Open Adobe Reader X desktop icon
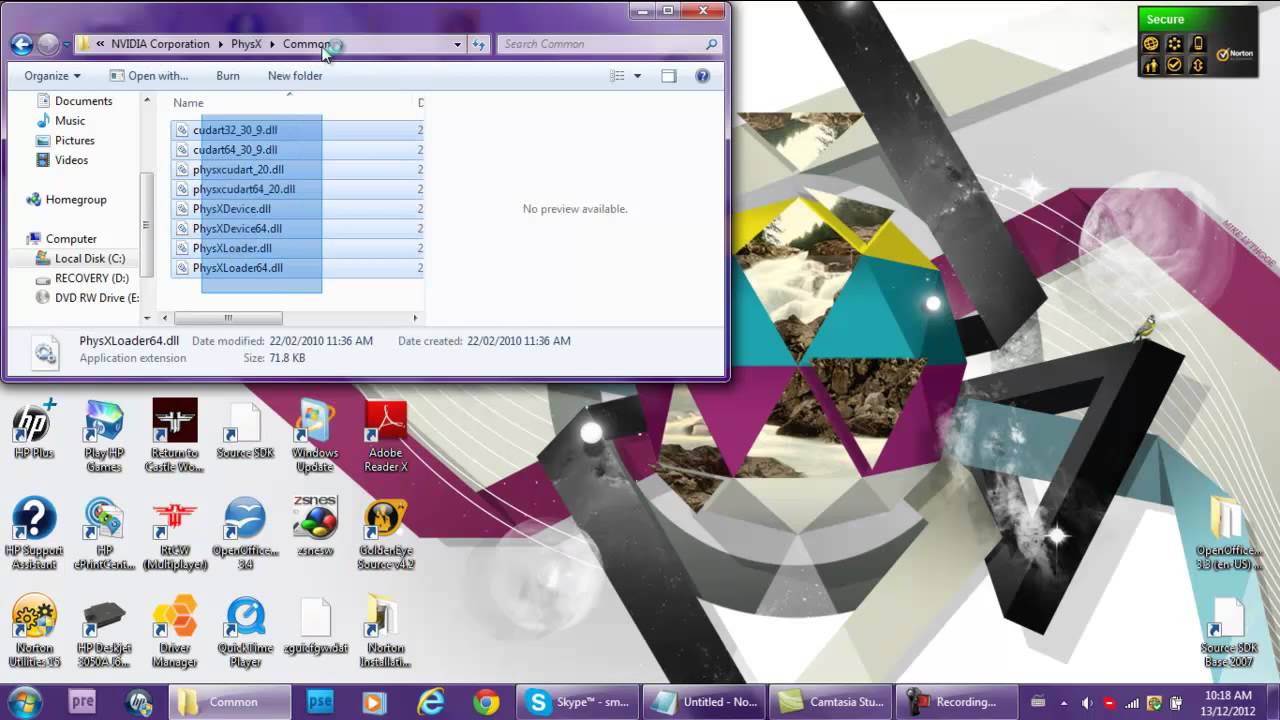 click(385, 436)
